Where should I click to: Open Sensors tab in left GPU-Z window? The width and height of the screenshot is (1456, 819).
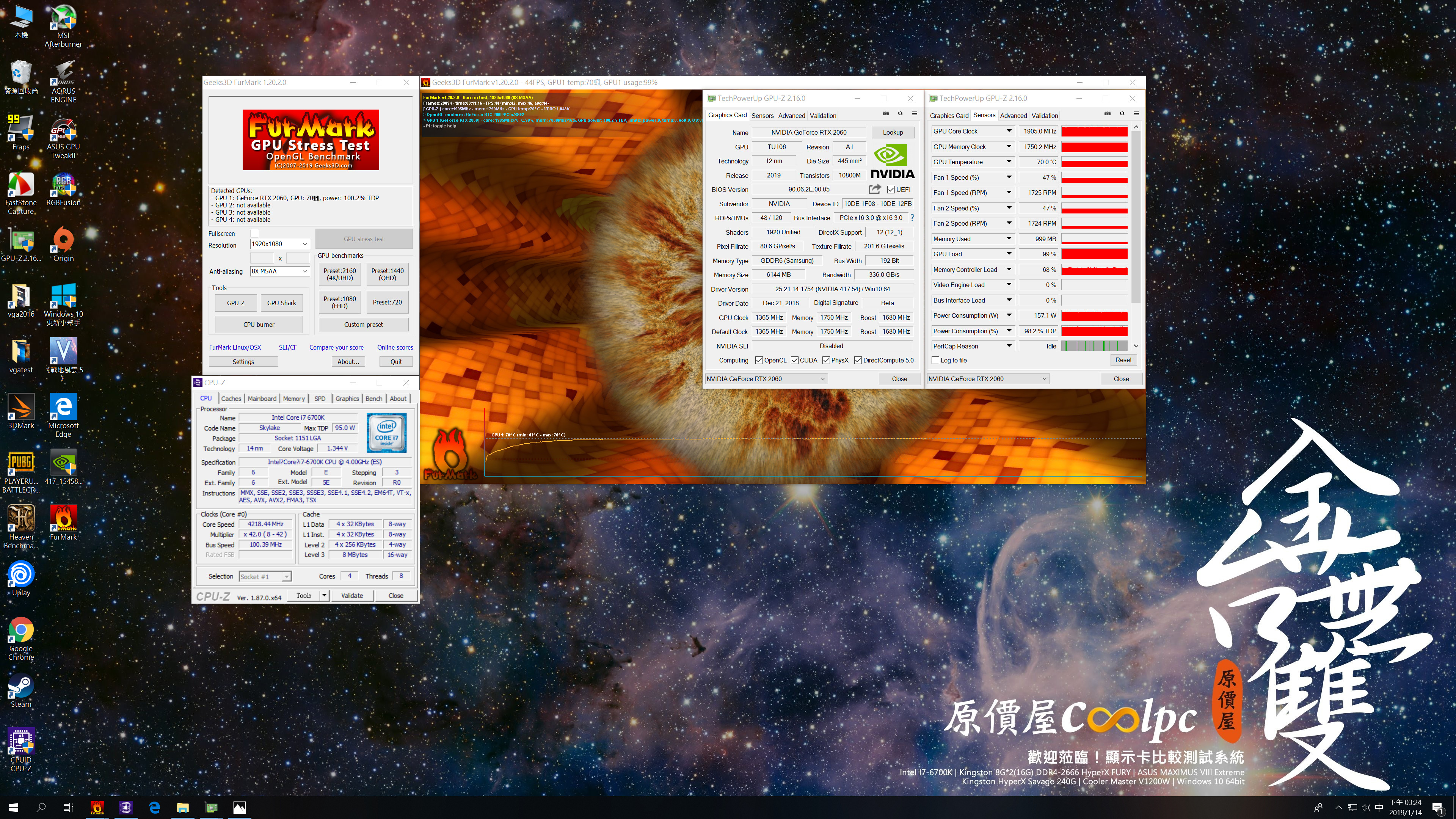click(762, 115)
